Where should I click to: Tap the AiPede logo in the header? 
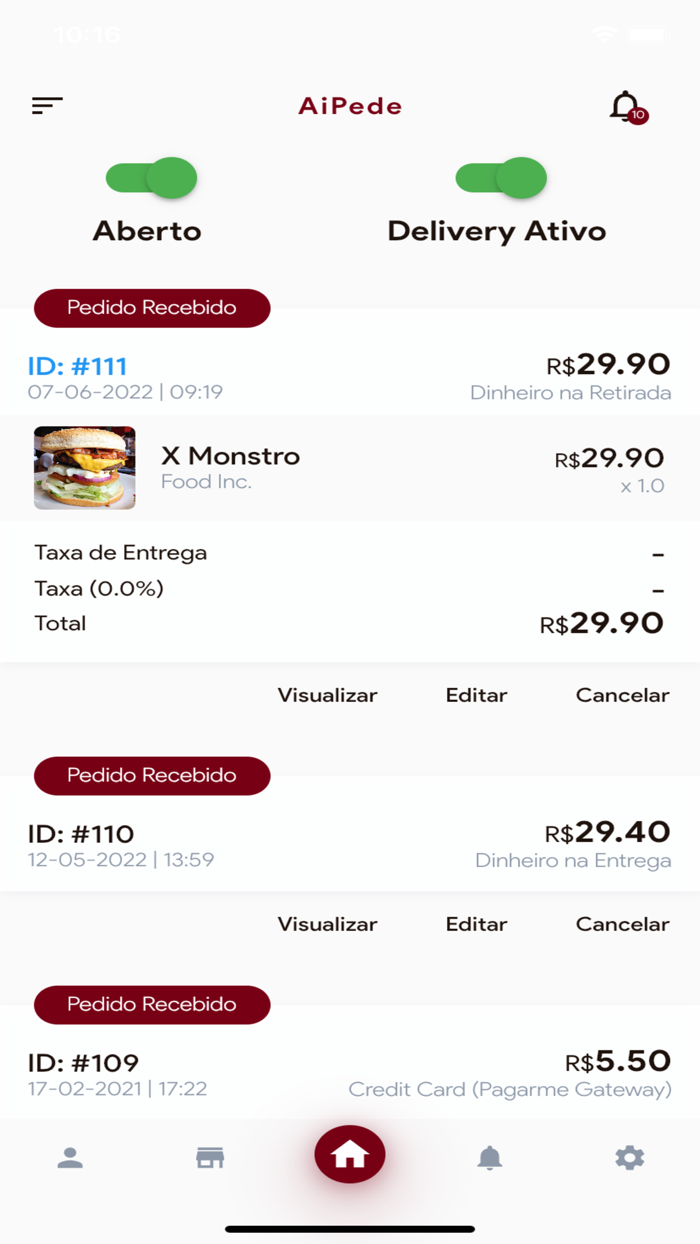[x=350, y=106]
